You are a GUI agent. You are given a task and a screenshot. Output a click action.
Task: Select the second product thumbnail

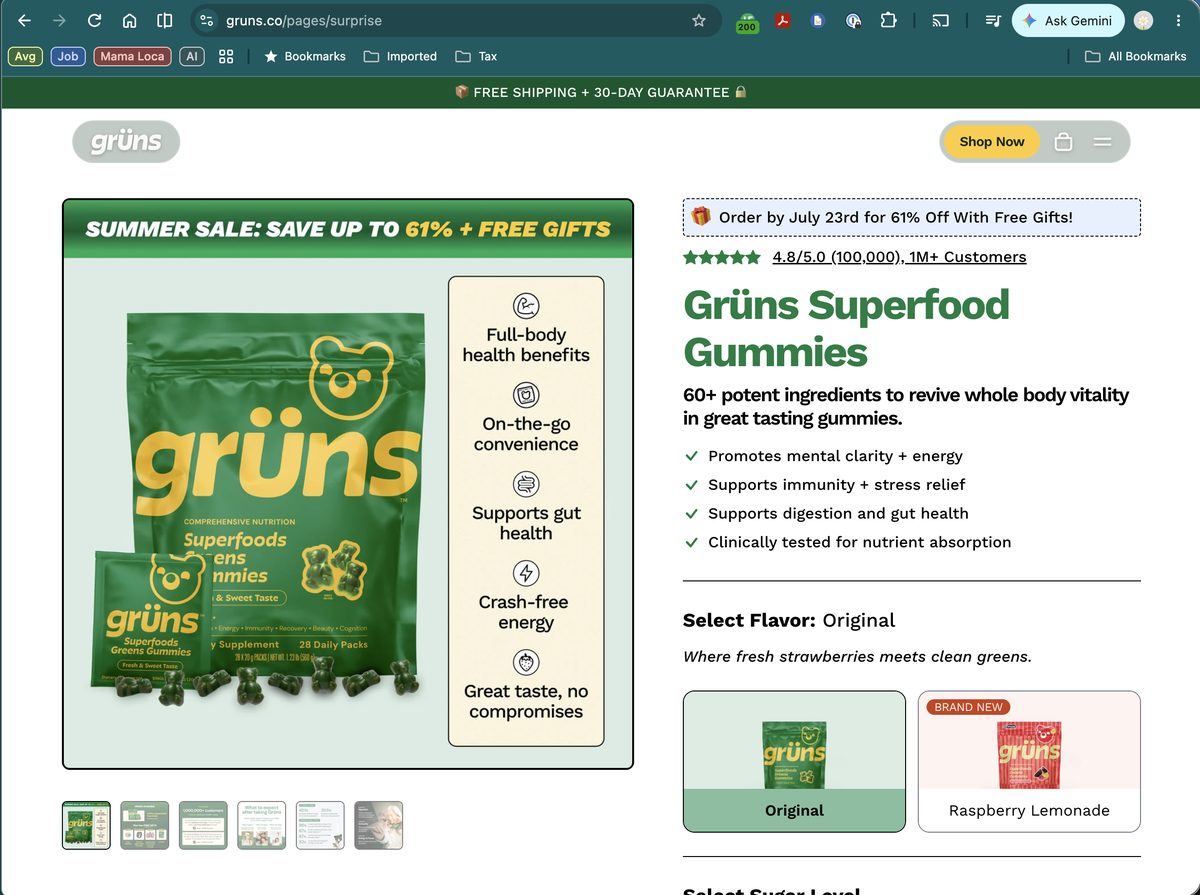coord(145,825)
